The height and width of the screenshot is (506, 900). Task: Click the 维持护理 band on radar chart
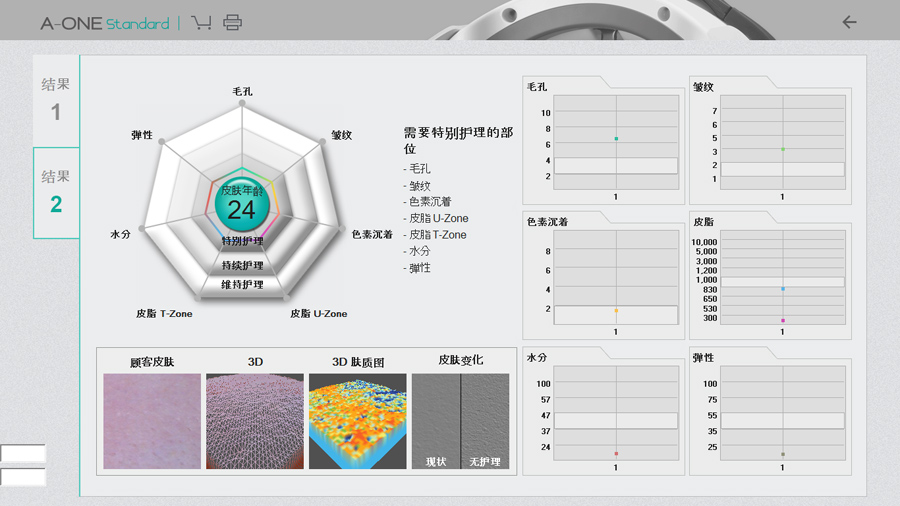(x=242, y=285)
